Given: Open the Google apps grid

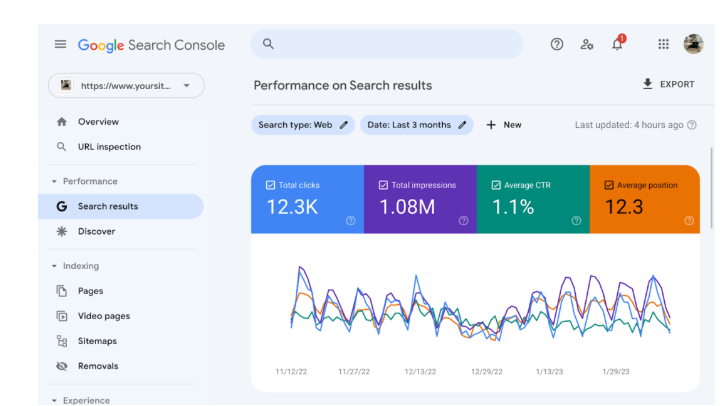Looking at the screenshot, I should tap(663, 44).
